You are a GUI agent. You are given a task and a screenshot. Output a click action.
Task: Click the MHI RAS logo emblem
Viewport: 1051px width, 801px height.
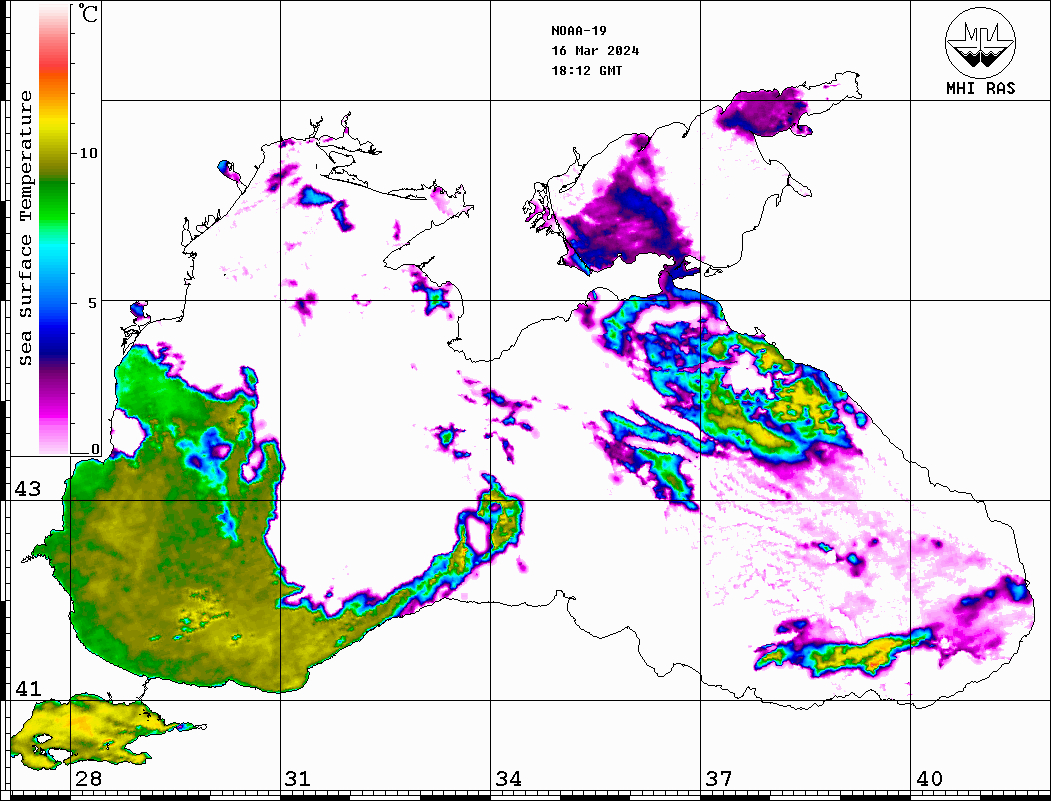click(x=980, y=42)
